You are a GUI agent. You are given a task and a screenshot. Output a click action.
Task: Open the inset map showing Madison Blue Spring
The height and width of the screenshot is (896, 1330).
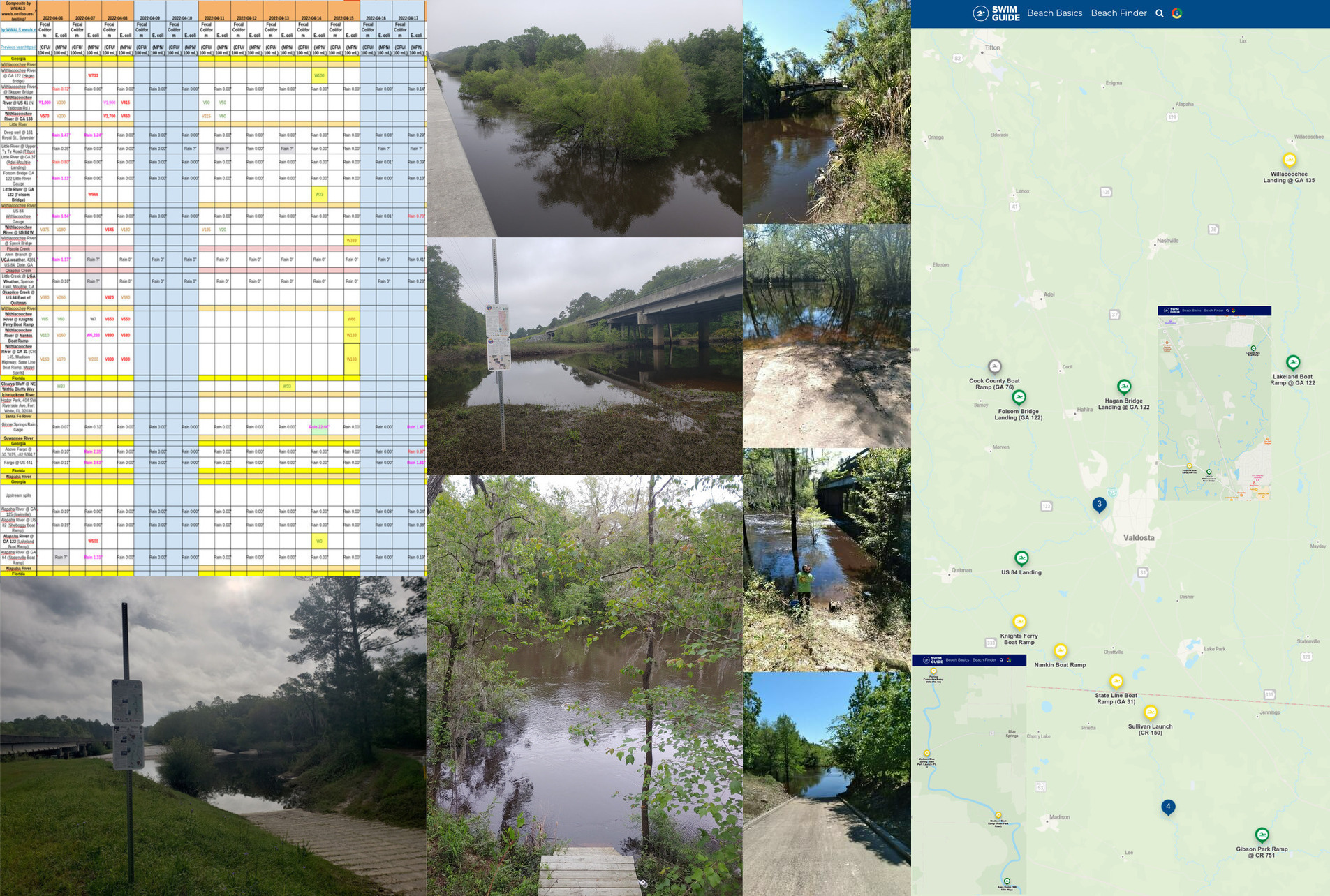click(x=969, y=774)
